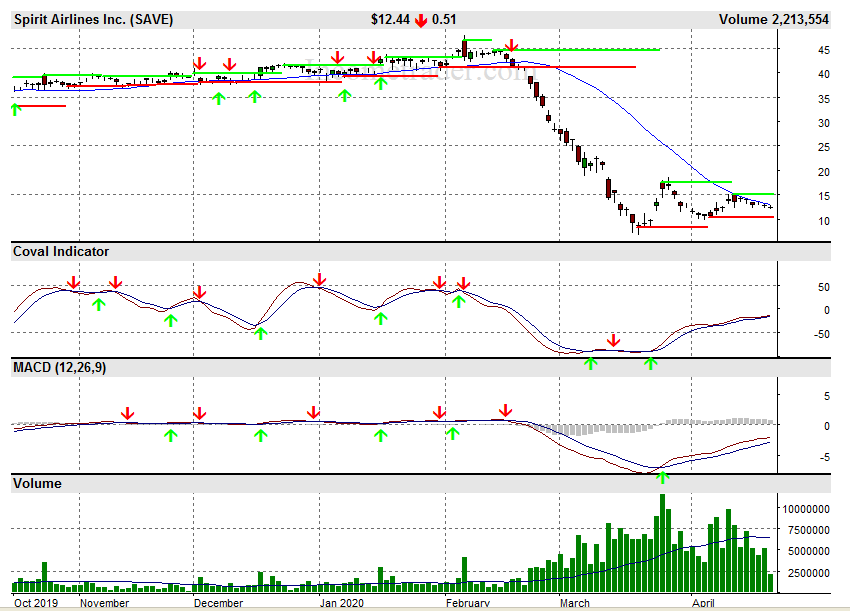Select the 15 price axis label
The width and height of the screenshot is (850, 611).
824,196
